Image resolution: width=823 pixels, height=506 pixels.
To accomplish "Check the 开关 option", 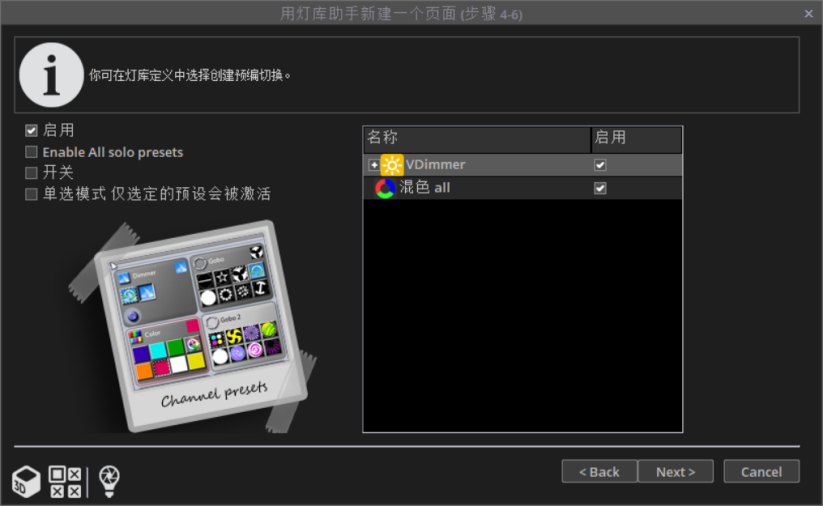I will click(x=32, y=173).
